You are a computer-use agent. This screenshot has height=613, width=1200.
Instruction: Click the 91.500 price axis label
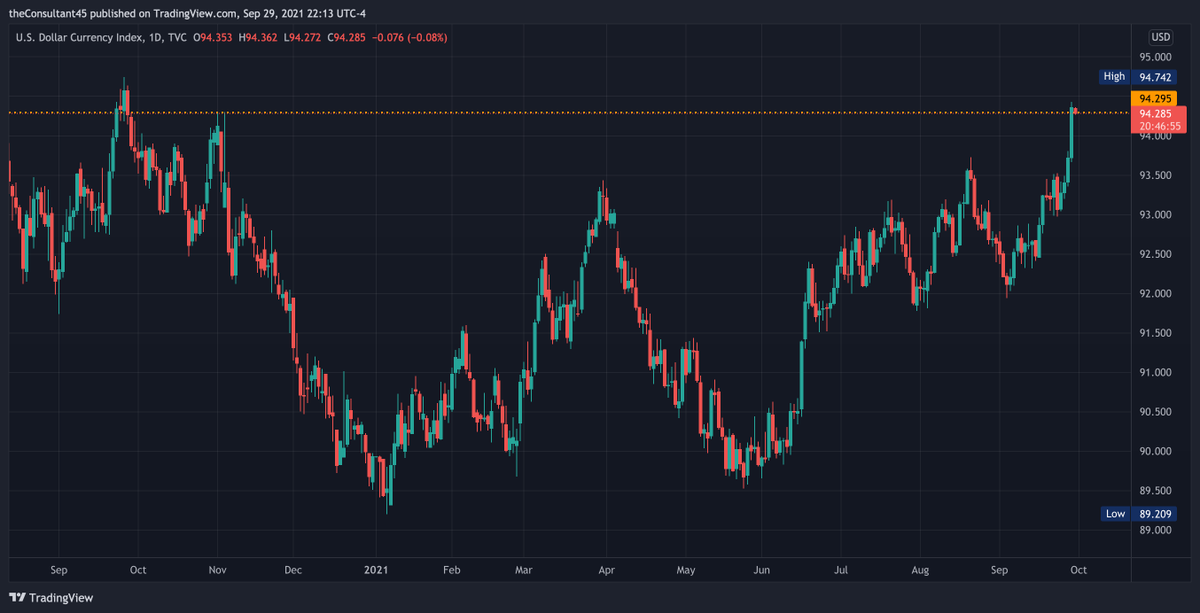[x=1155, y=333]
